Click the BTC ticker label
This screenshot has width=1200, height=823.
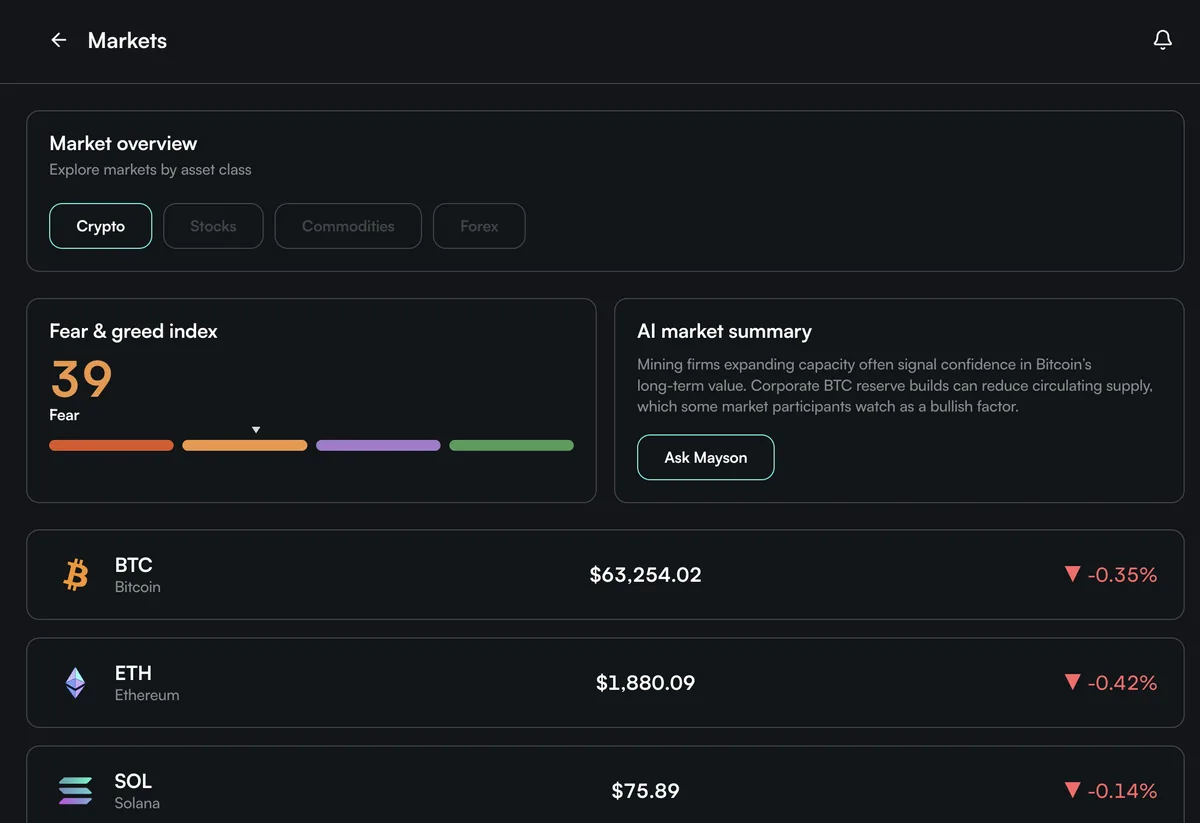tap(133, 565)
